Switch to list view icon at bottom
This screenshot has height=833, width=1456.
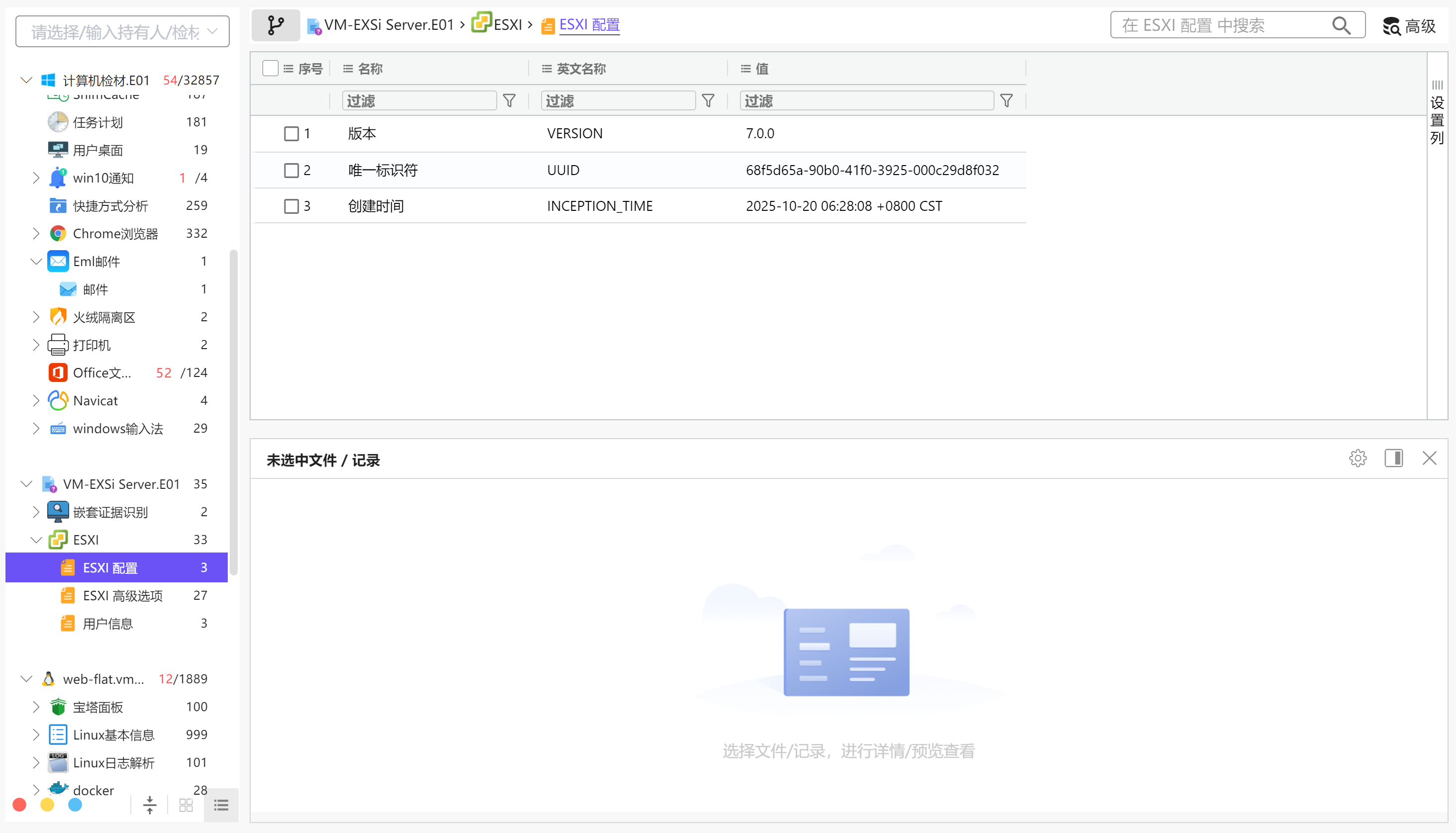221,806
